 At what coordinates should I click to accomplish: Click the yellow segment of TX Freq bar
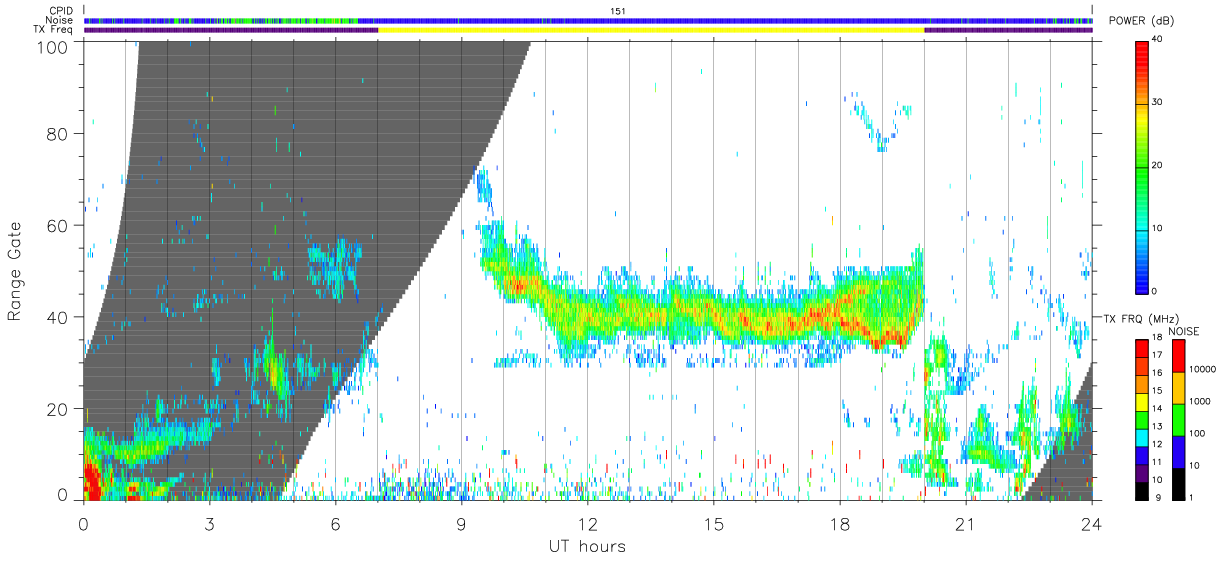(x=651, y=30)
